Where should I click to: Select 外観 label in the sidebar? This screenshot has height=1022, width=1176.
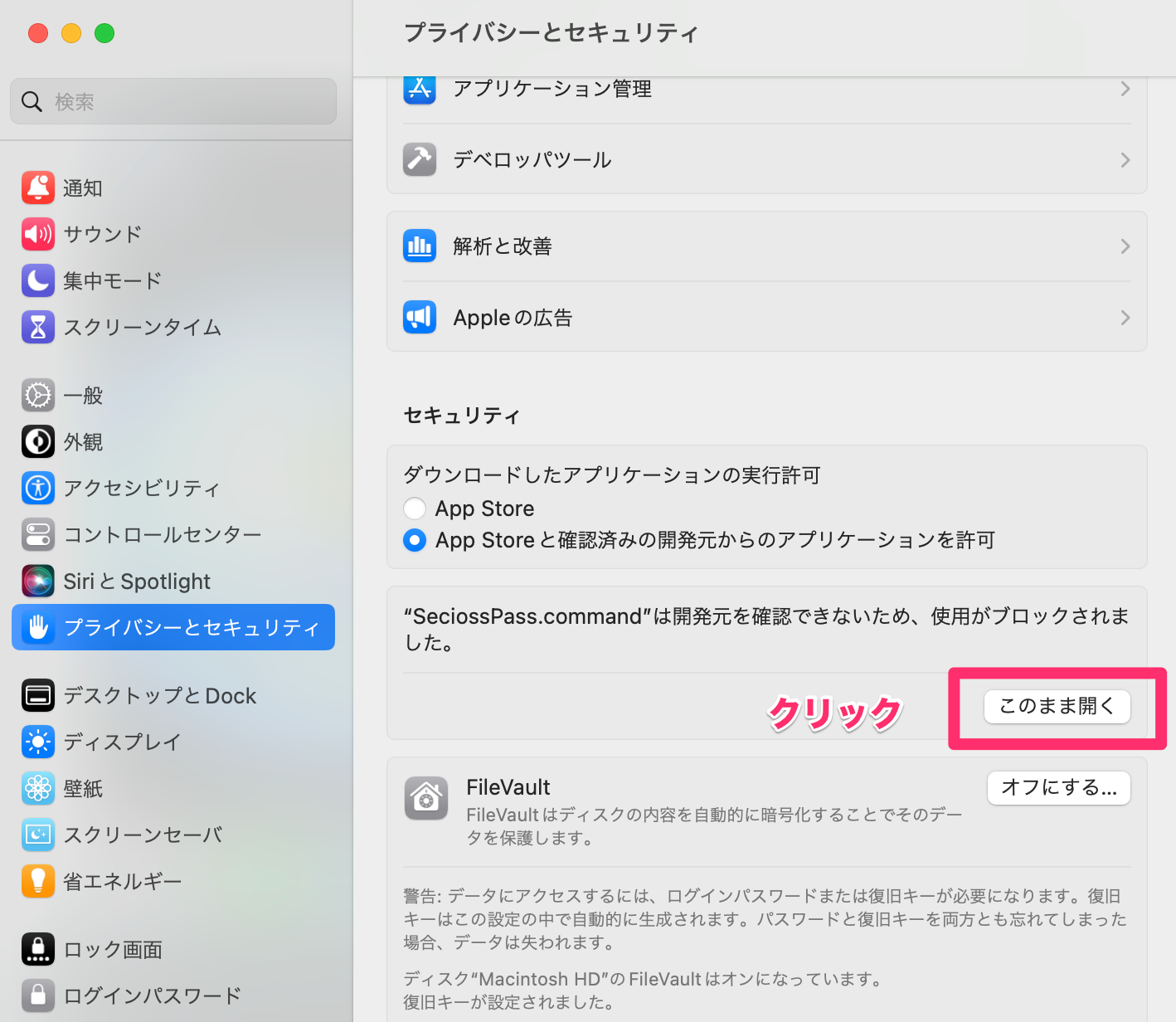83,442
